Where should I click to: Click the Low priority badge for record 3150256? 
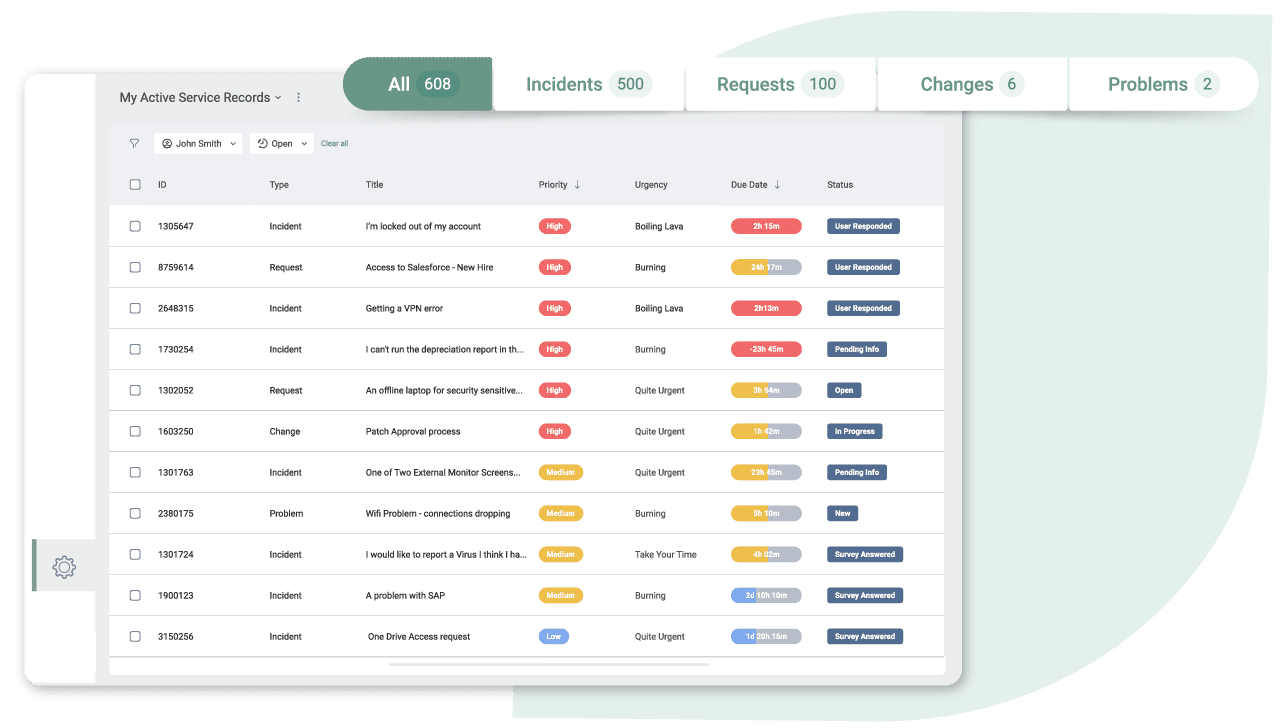coord(553,636)
